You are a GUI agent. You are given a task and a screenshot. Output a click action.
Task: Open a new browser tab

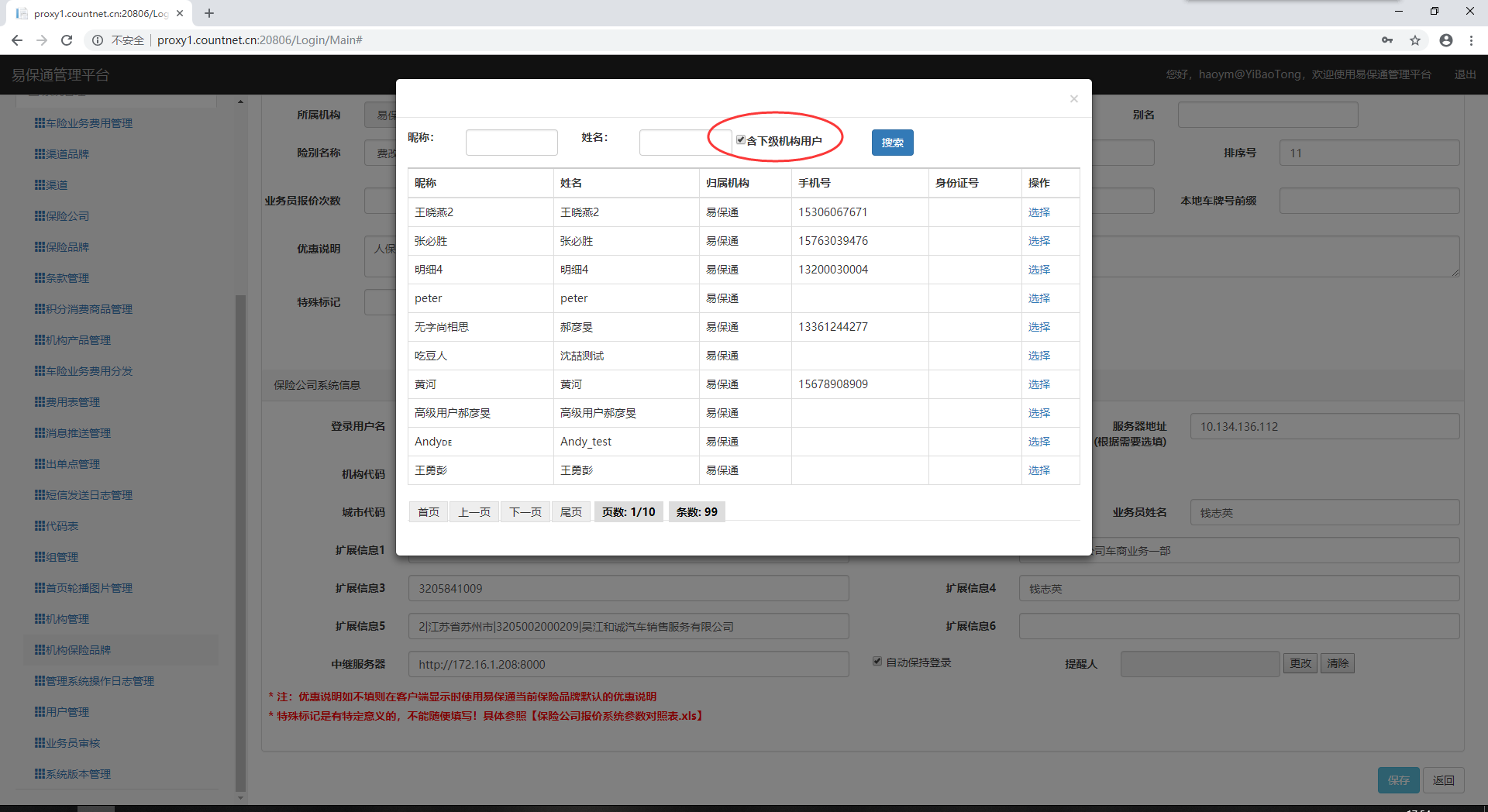(209, 13)
